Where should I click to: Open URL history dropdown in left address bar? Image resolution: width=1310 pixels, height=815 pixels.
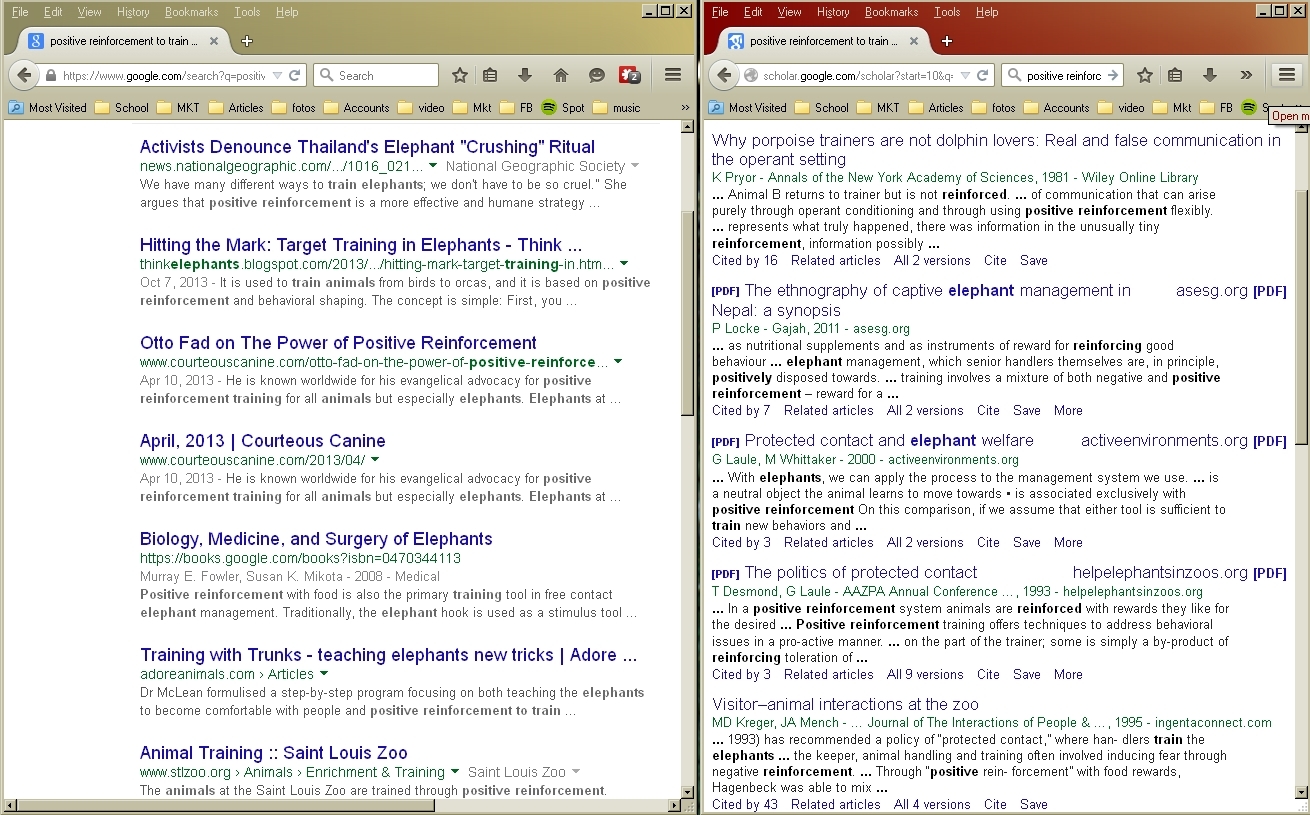coord(277,76)
